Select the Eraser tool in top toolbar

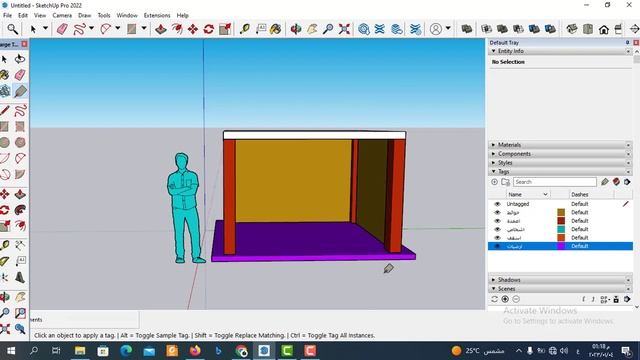point(62,29)
